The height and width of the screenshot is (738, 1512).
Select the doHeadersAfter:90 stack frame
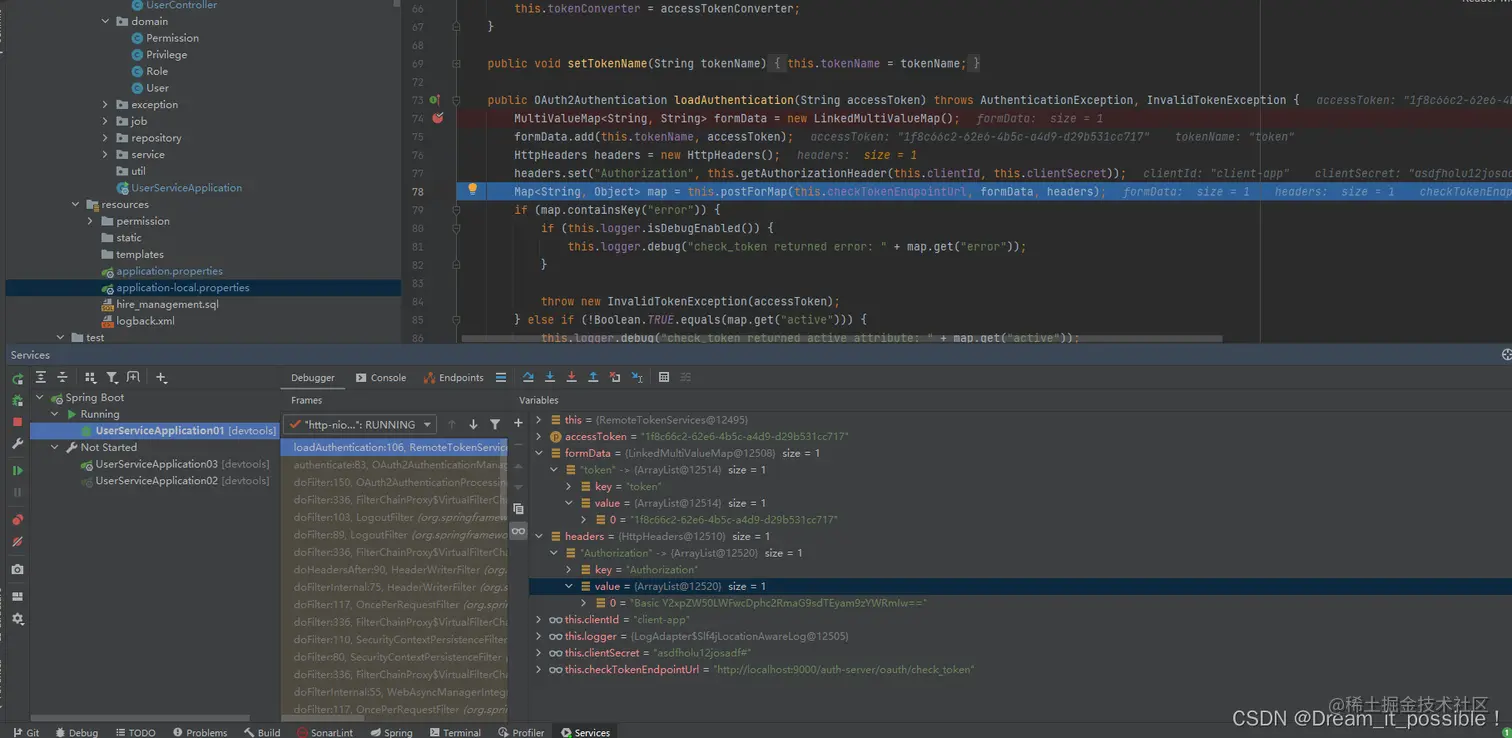click(x=395, y=570)
